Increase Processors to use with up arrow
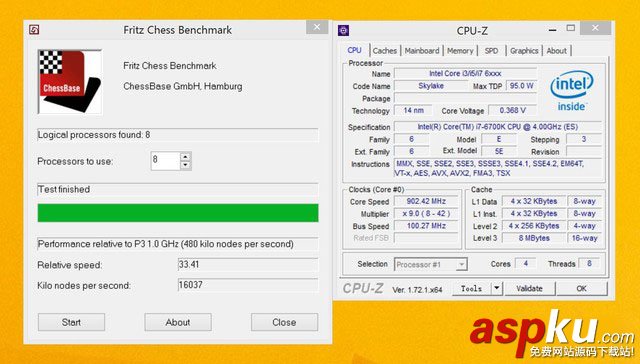 pyautogui.click(x=186, y=157)
